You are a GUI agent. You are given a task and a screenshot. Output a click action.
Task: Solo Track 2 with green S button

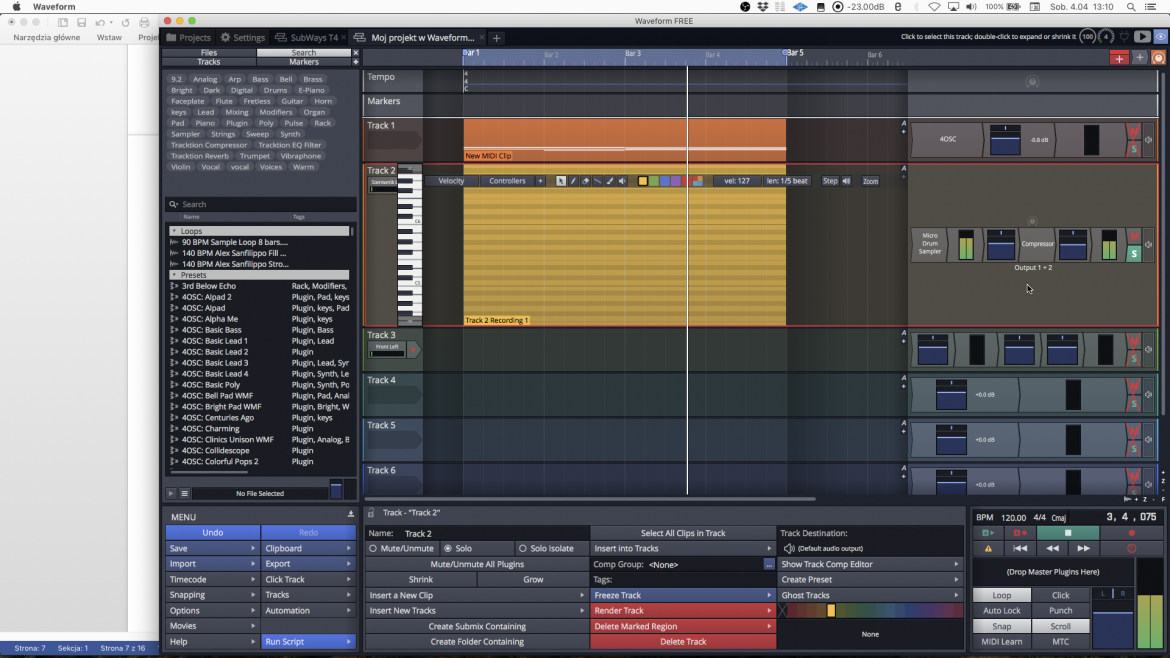click(x=1133, y=254)
